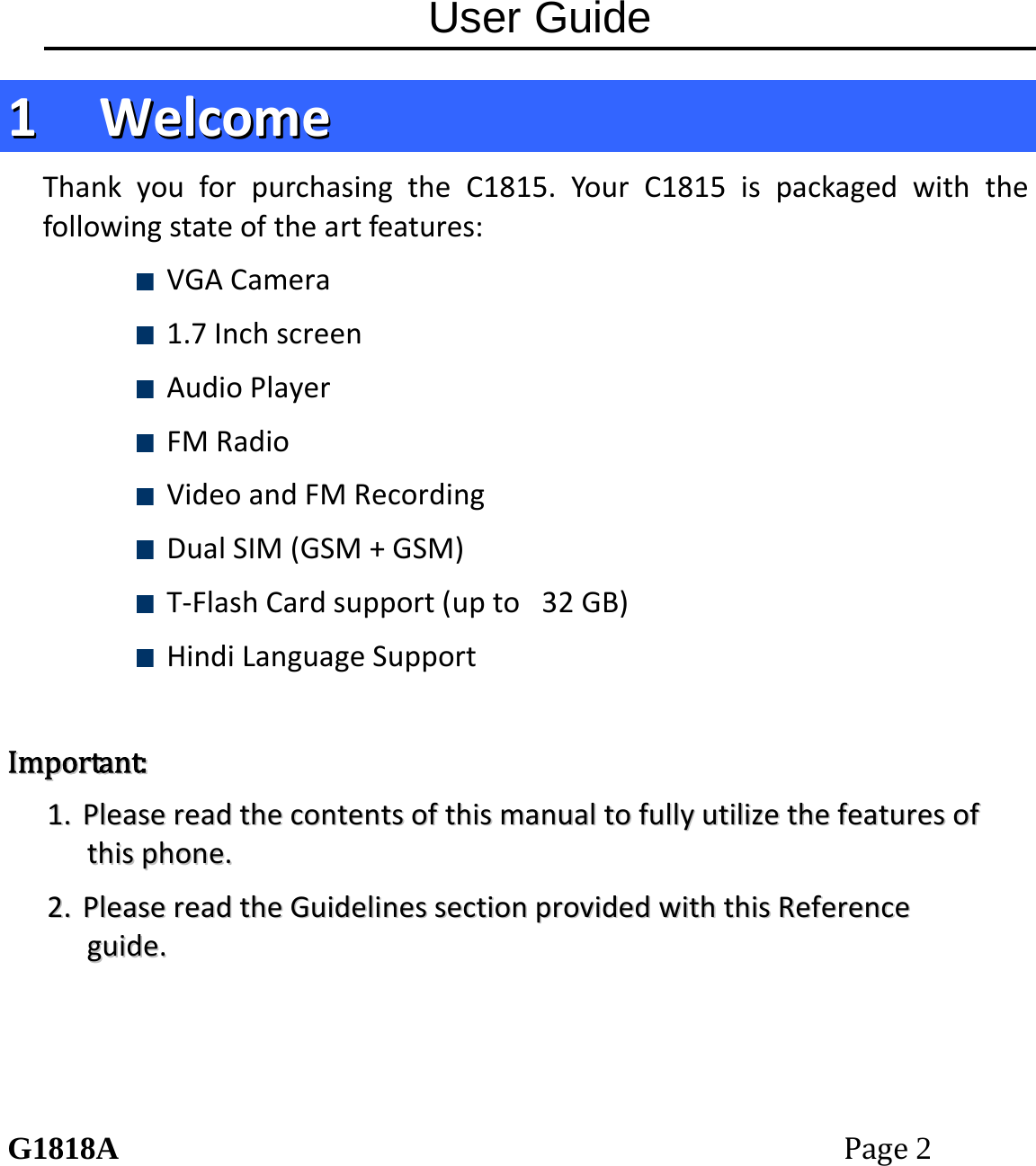Click the square bullet beside 'Audio Player'

(x=145, y=389)
